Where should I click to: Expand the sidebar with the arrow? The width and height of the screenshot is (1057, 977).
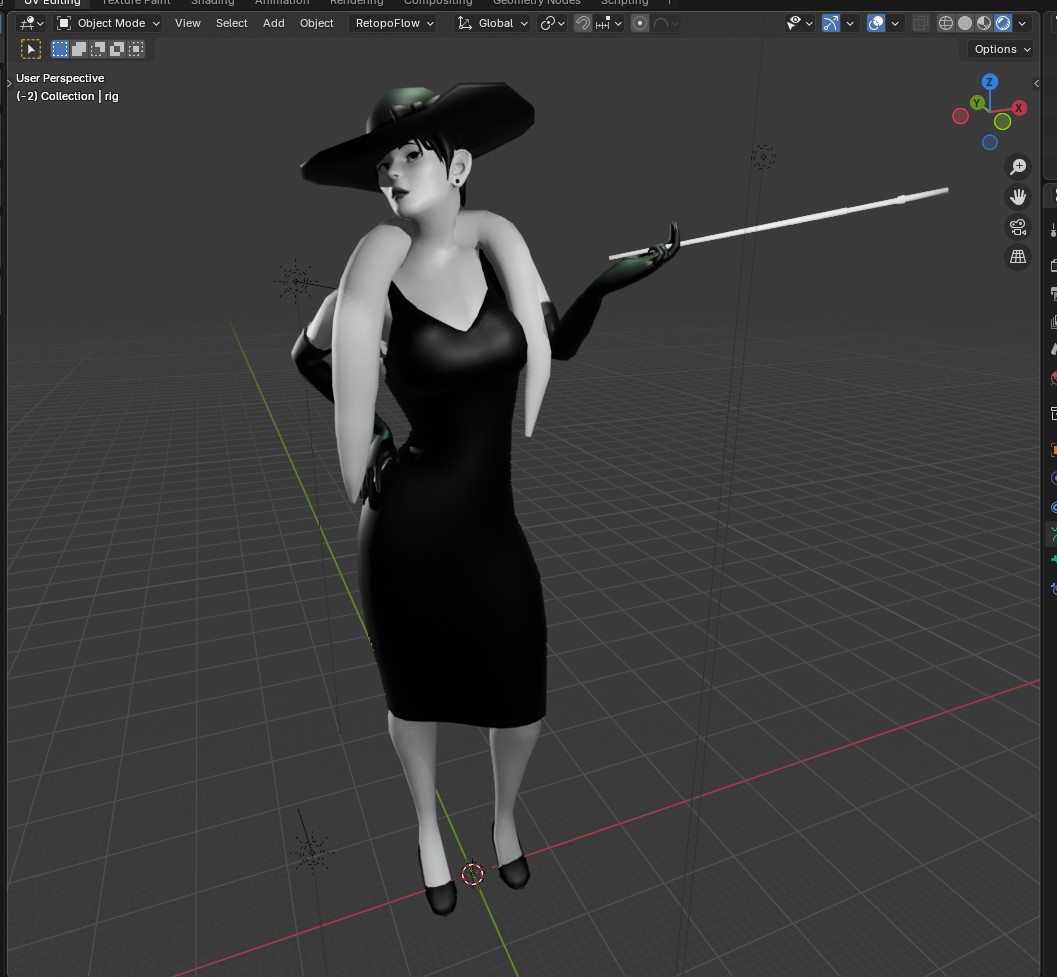(1036, 84)
